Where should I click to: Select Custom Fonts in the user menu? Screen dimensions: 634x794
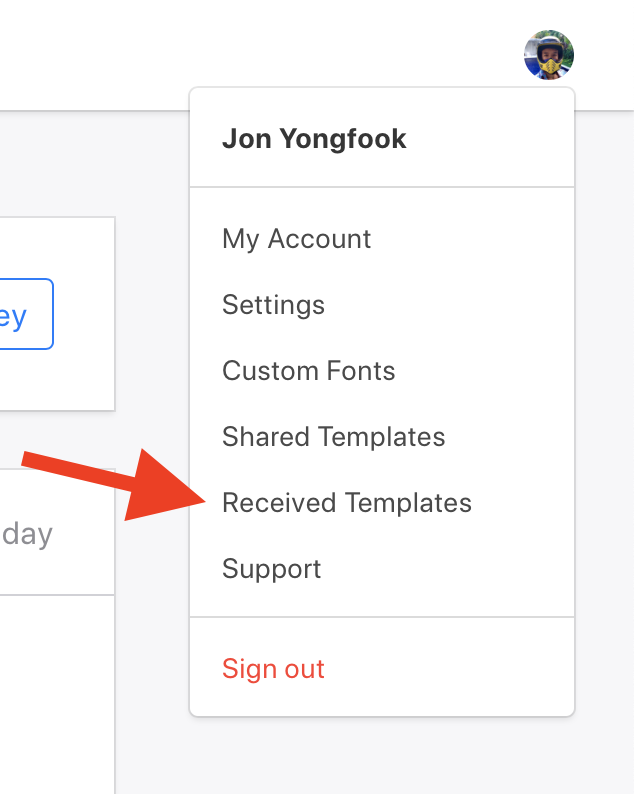308,371
